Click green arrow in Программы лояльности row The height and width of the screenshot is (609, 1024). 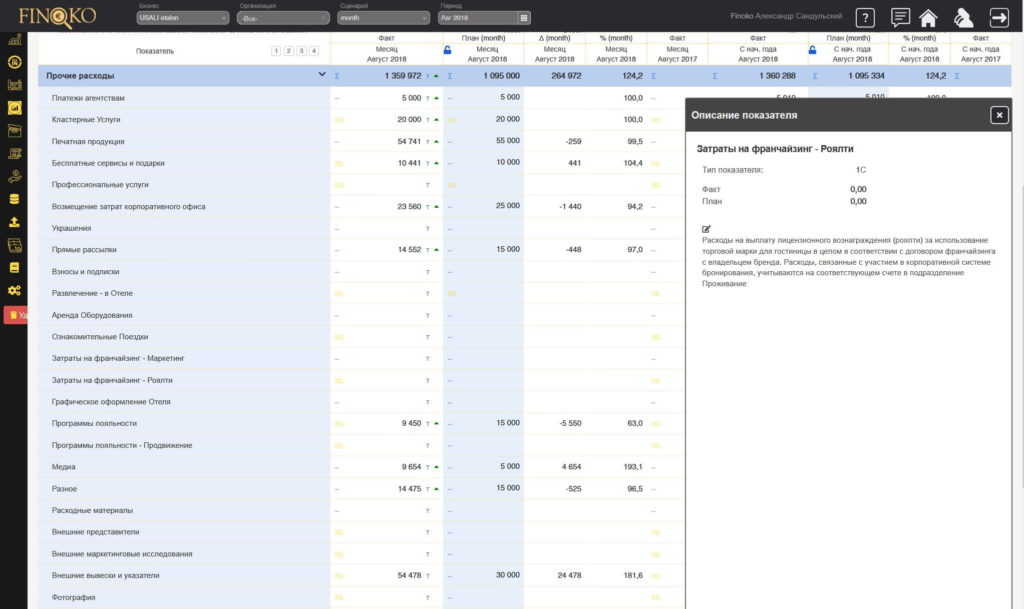coord(436,424)
